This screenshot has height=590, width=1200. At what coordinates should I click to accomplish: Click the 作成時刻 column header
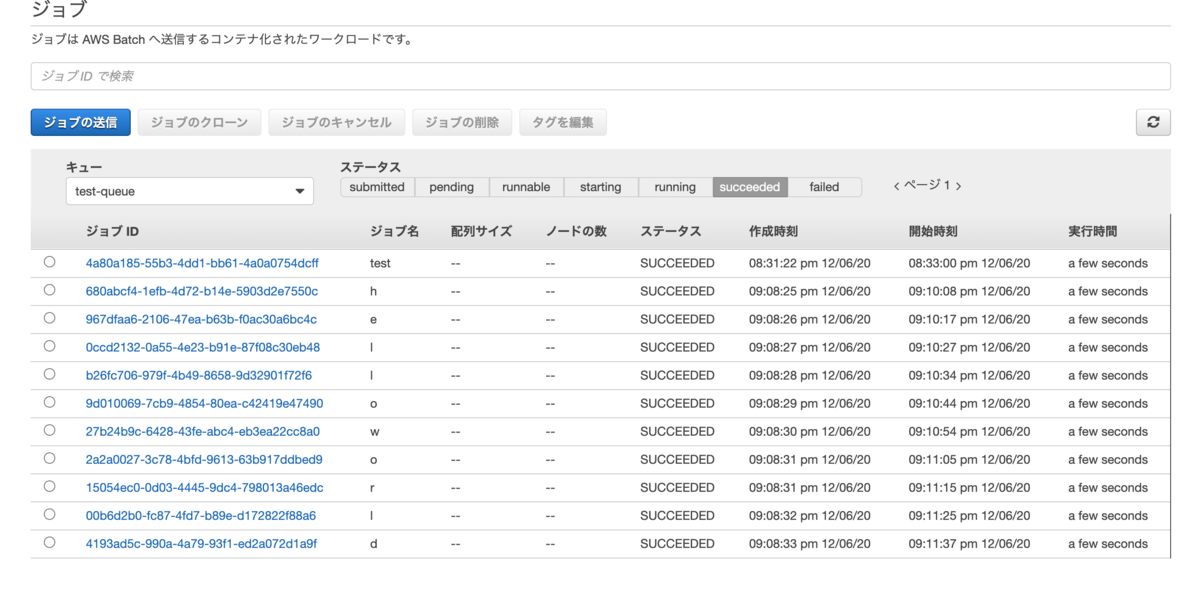pos(773,231)
